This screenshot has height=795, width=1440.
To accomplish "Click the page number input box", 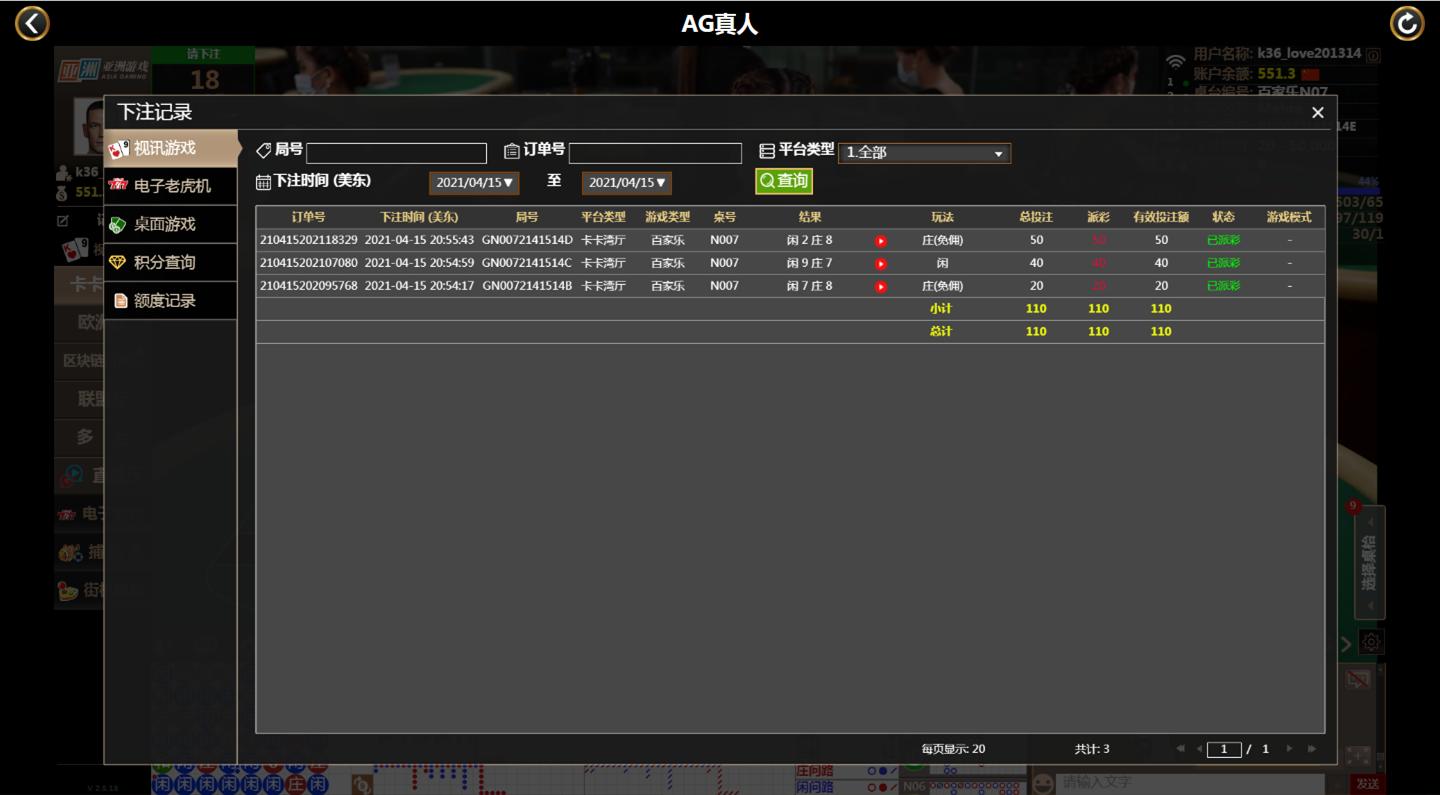I will [1224, 749].
